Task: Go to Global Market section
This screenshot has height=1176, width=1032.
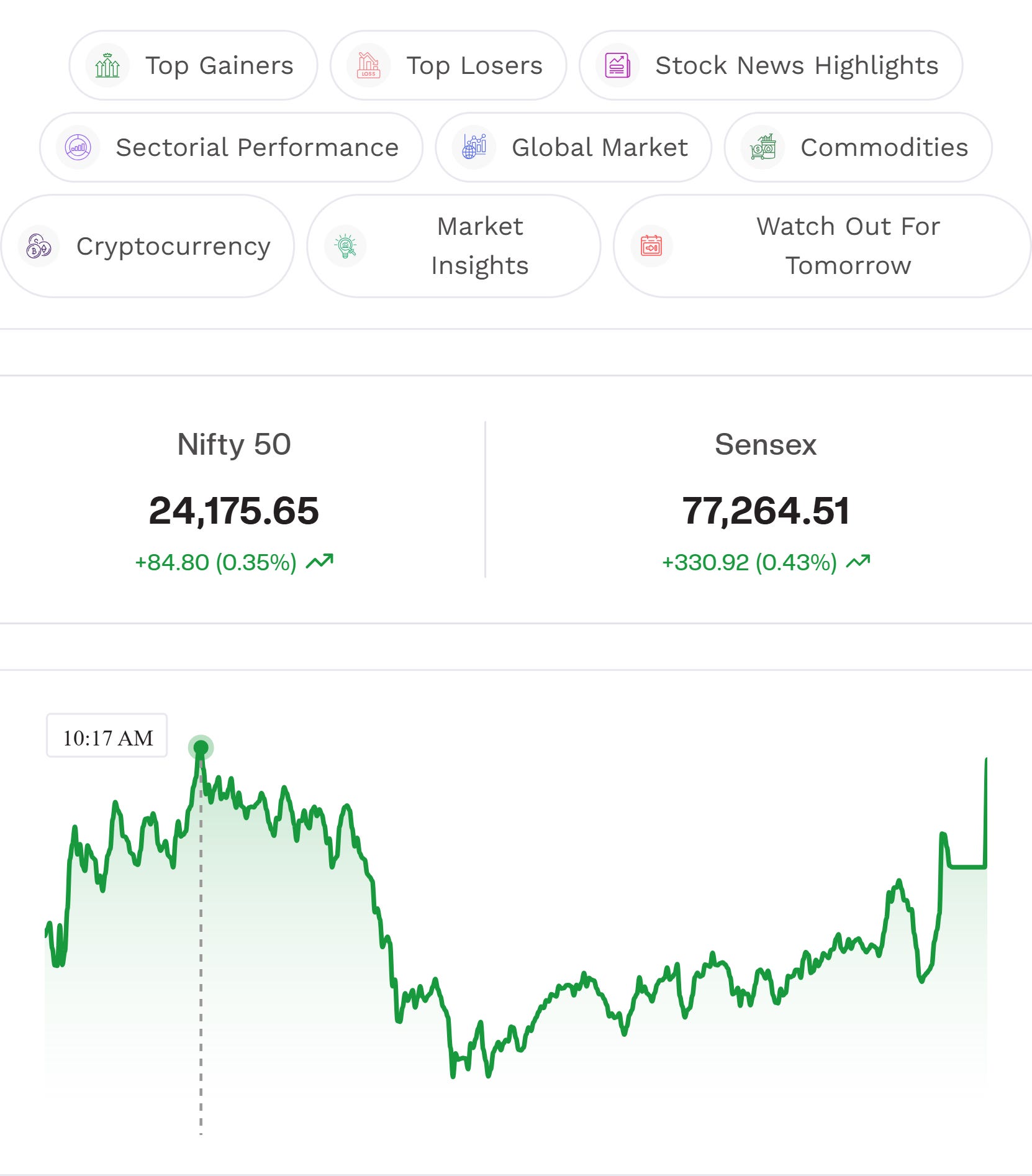Action: pyautogui.click(x=573, y=147)
